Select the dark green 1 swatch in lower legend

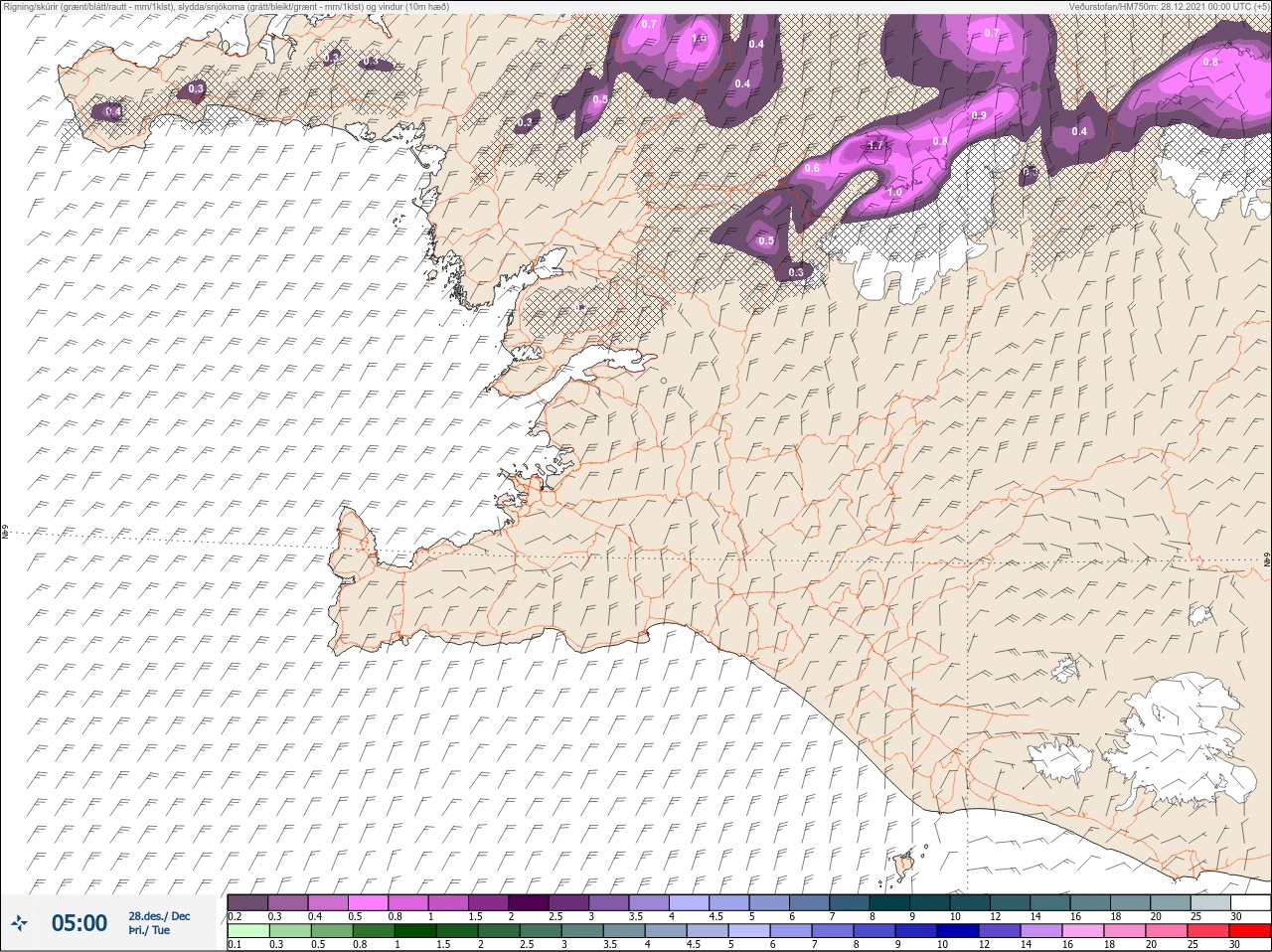[x=413, y=931]
